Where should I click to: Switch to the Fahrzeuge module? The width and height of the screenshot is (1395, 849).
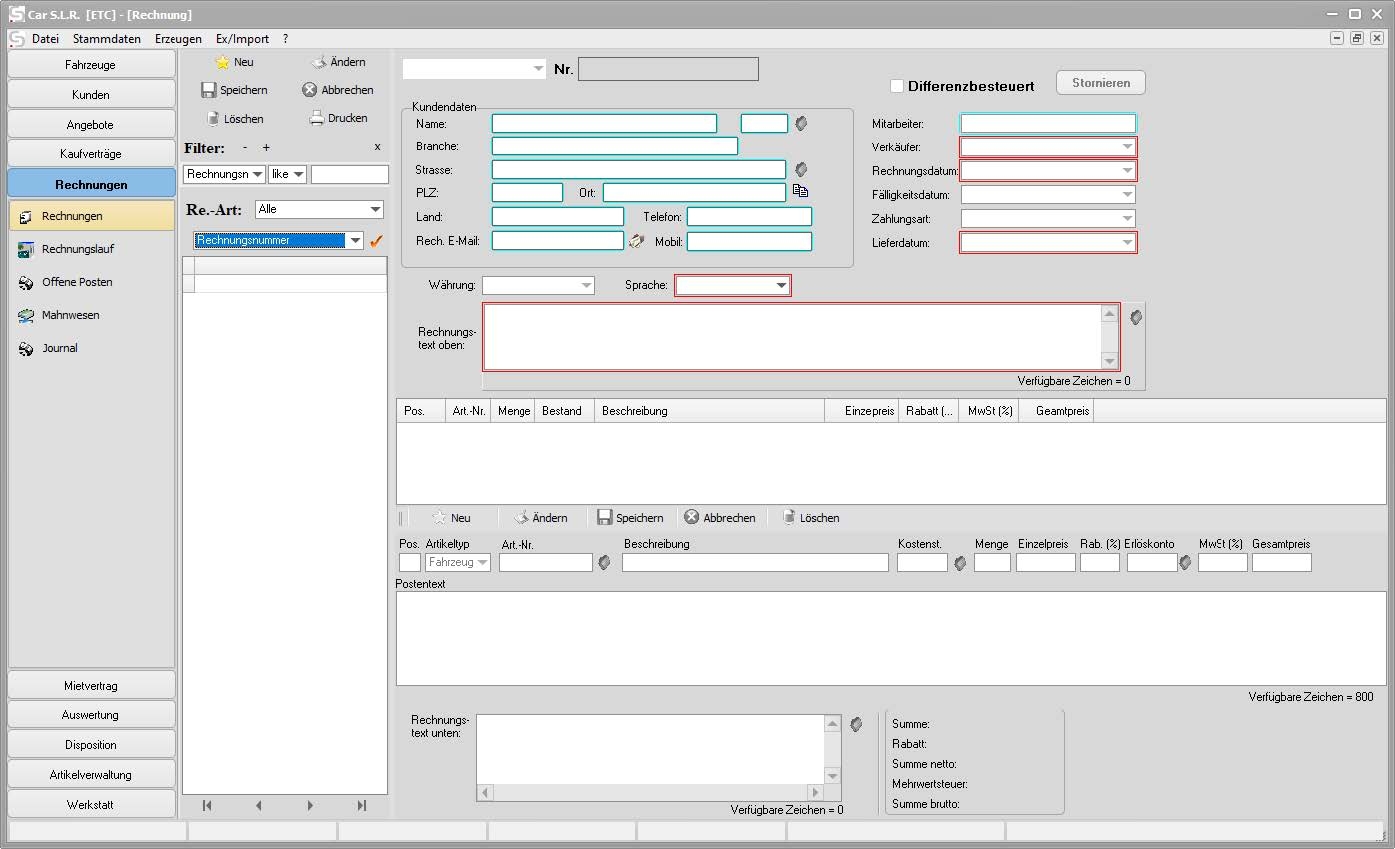pos(91,65)
